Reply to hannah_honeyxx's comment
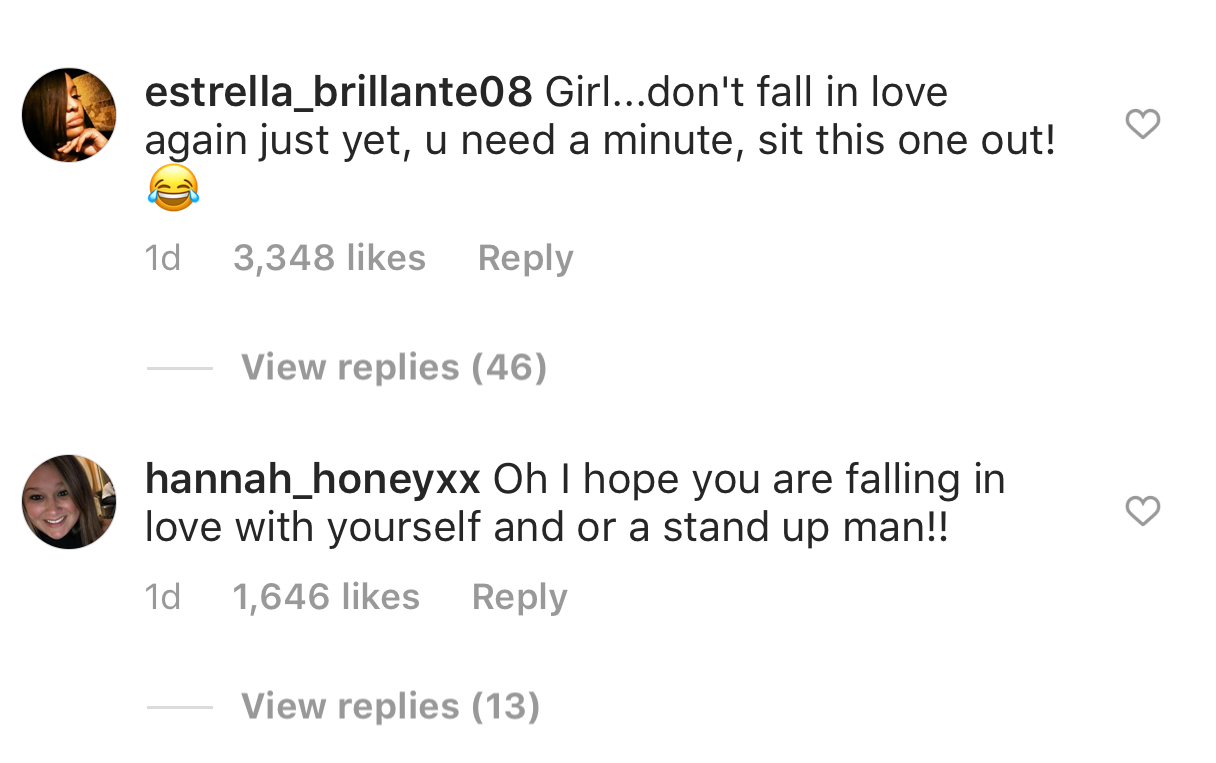Image resolution: width=1216 pixels, height=763 pixels. pos(519,597)
